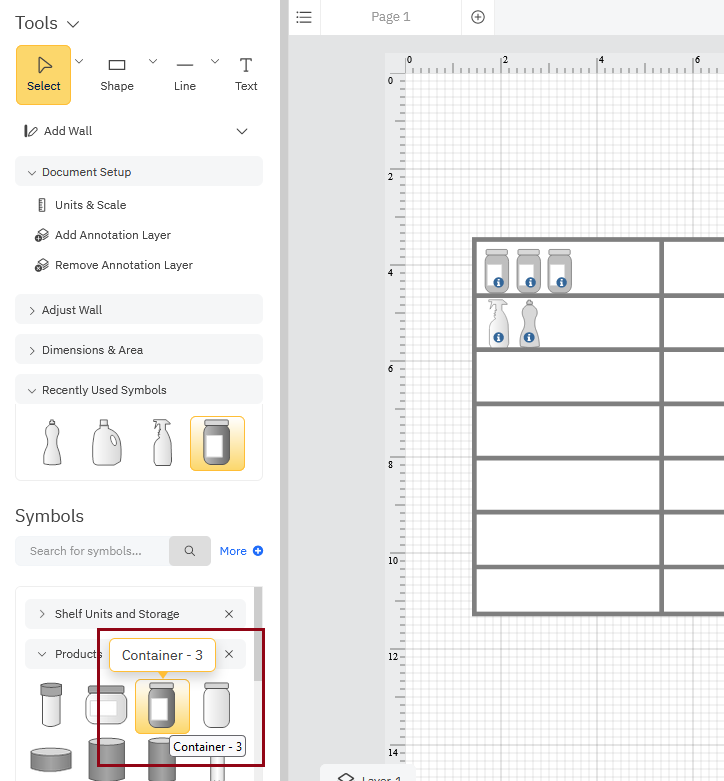The width and height of the screenshot is (724, 781).
Task: Focus the Search for symbols field
Action: [92, 551]
